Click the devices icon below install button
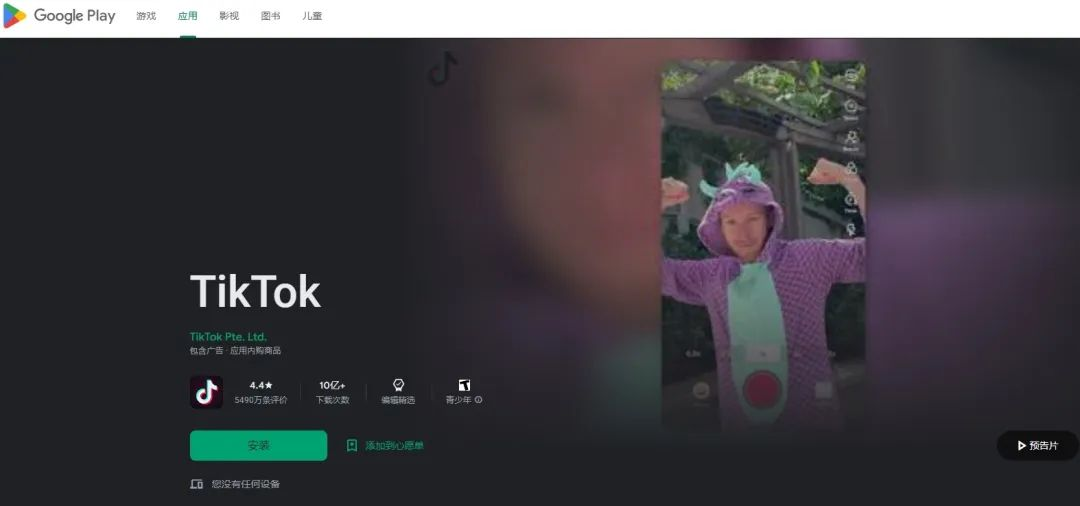 pos(196,484)
